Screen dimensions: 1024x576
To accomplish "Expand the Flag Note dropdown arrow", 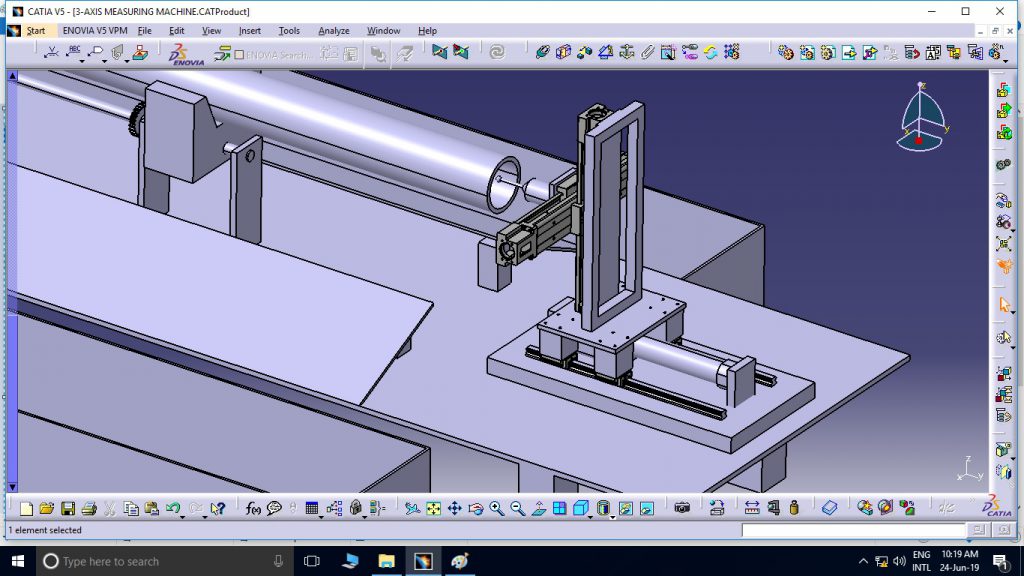I will 104,61.
